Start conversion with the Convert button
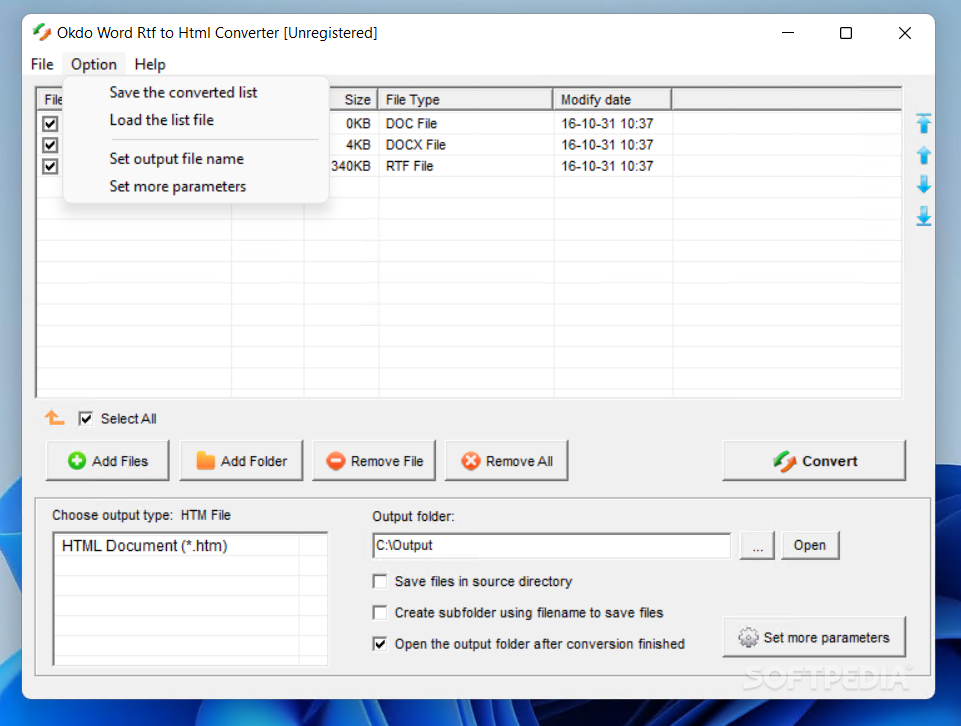 pos(814,461)
